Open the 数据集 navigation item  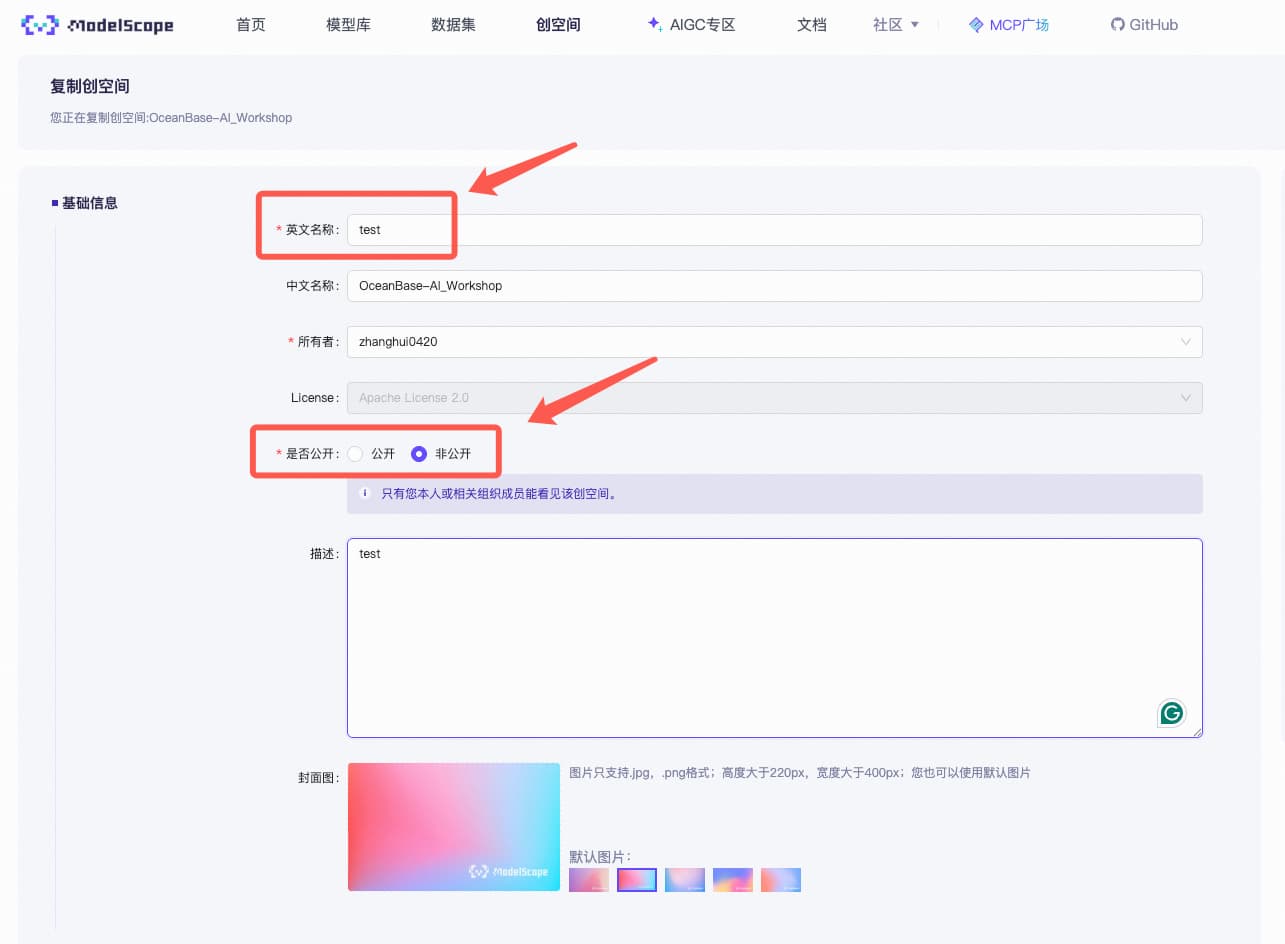pos(453,25)
